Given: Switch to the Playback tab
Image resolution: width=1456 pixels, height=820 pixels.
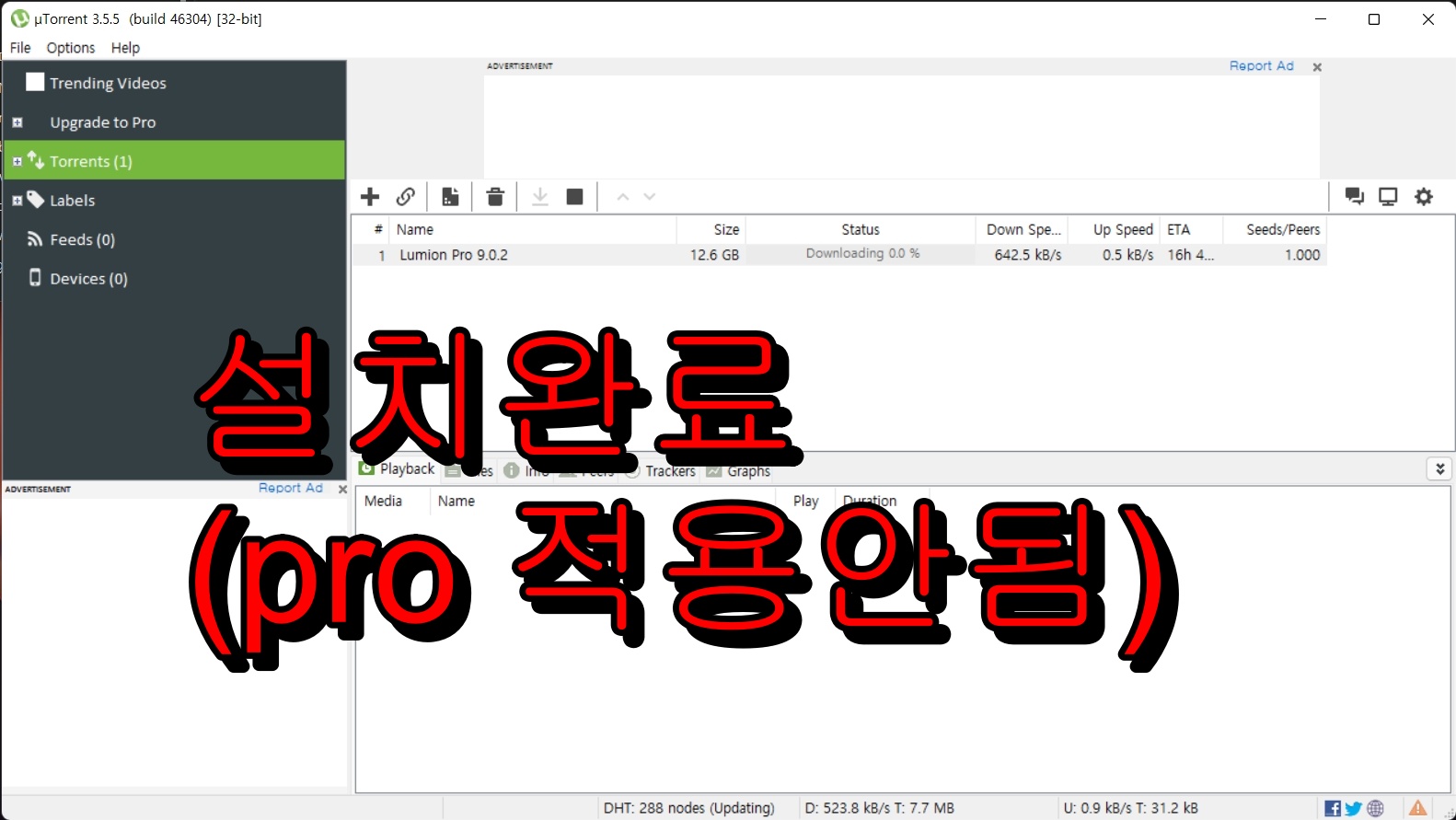Looking at the screenshot, I should click(398, 469).
